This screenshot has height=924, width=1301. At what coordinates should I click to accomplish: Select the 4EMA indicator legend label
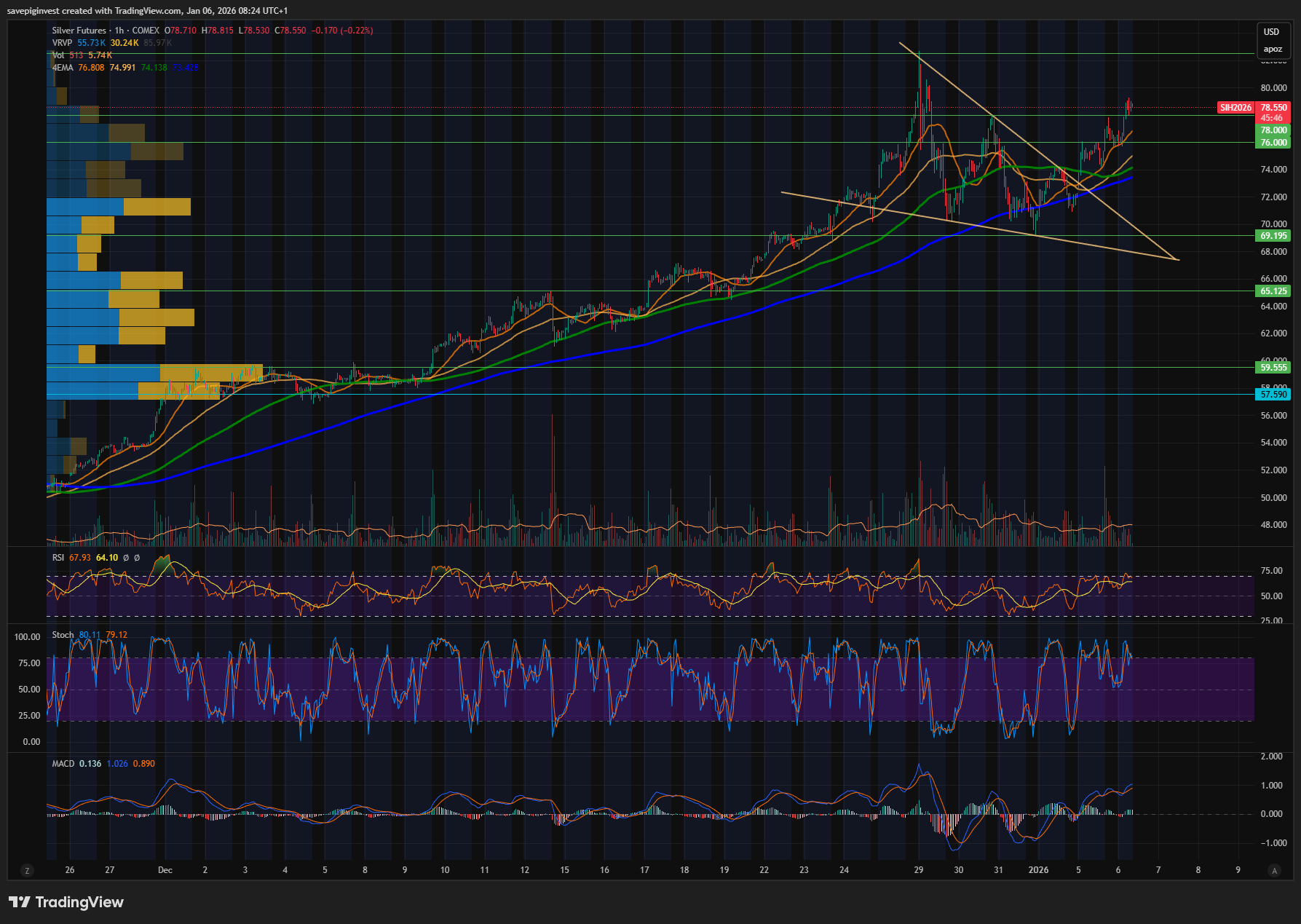tap(63, 68)
